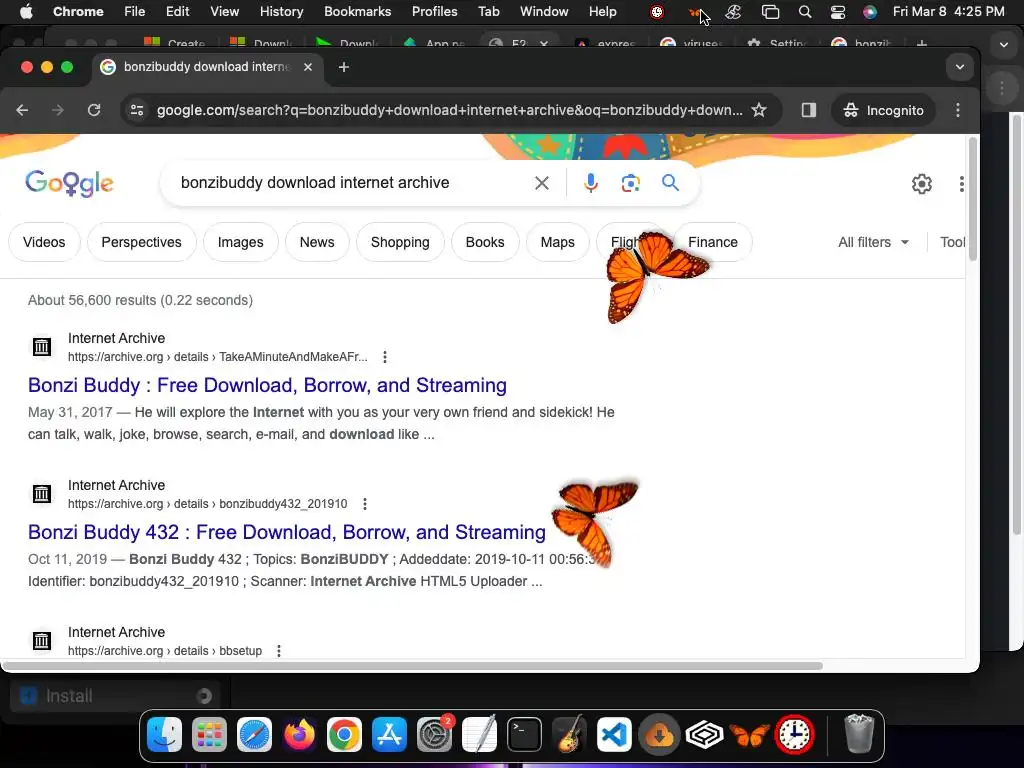The height and width of the screenshot is (768, 1024).
Task: Click the Google logo
Action: (69, 184)
